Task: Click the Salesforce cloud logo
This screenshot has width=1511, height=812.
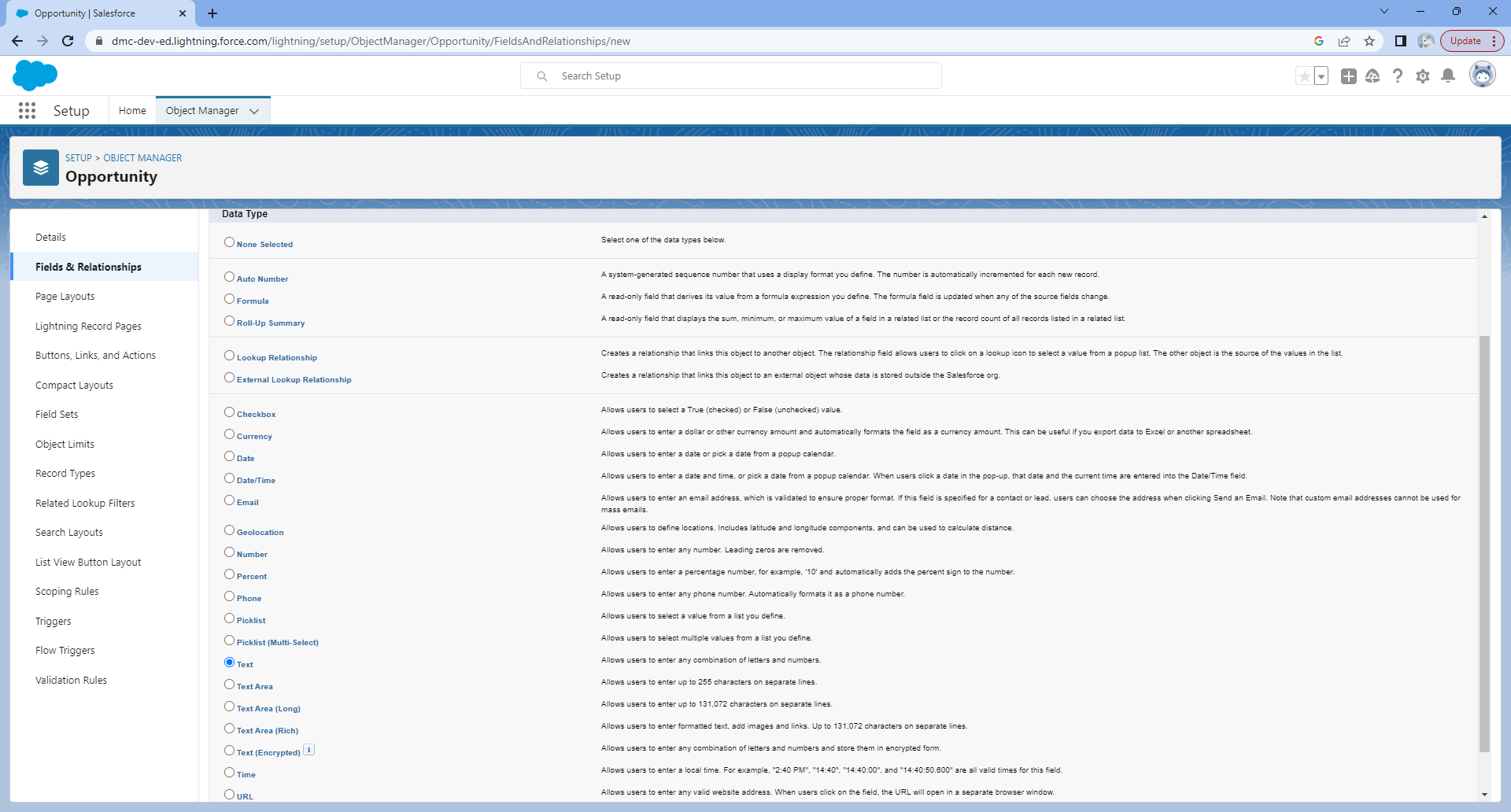Action: coord(35,76)
